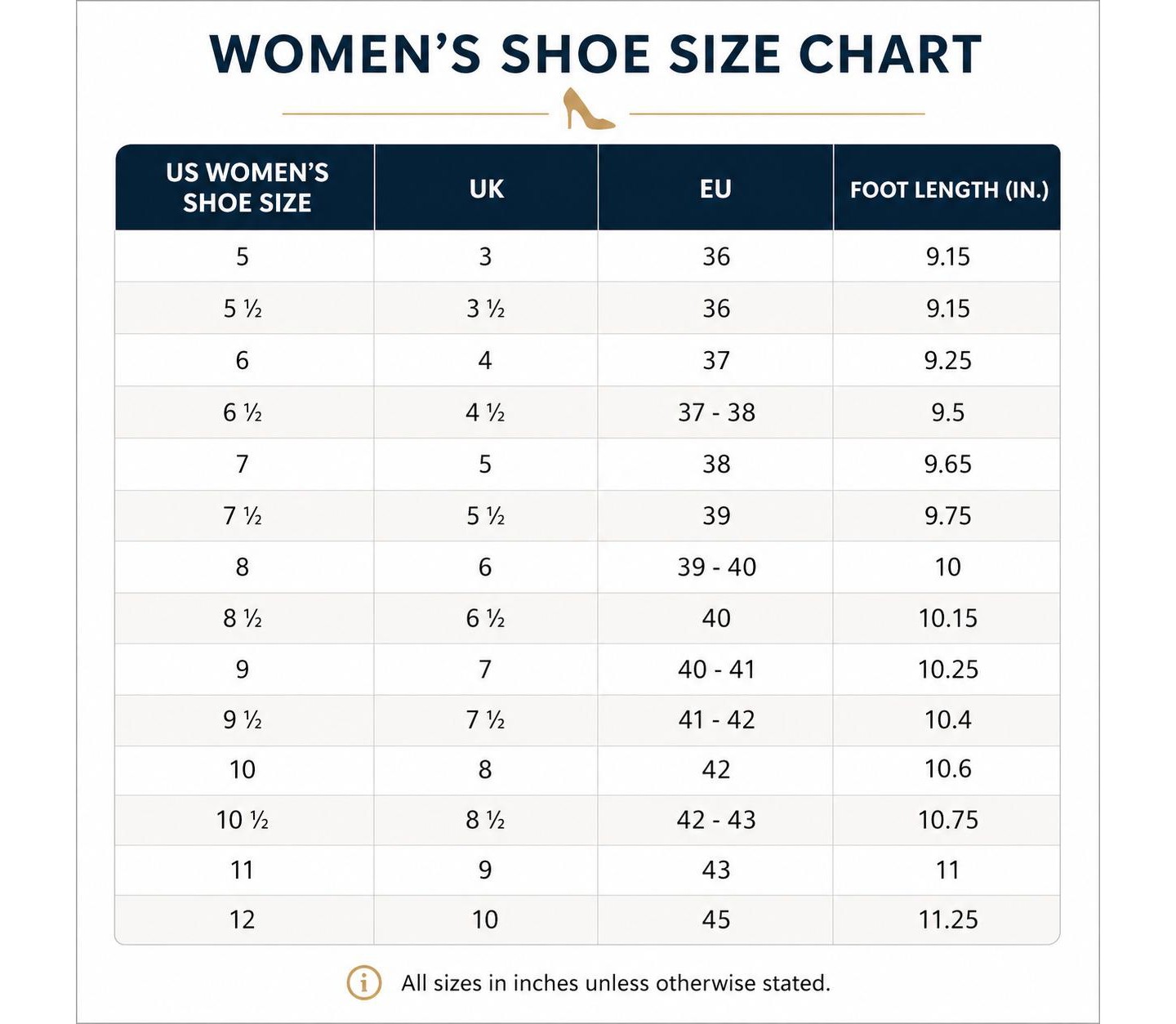Select foot length 9.65 cell
The width and height of the screenshot is (1176, 1024).
(x=947, y=464)
